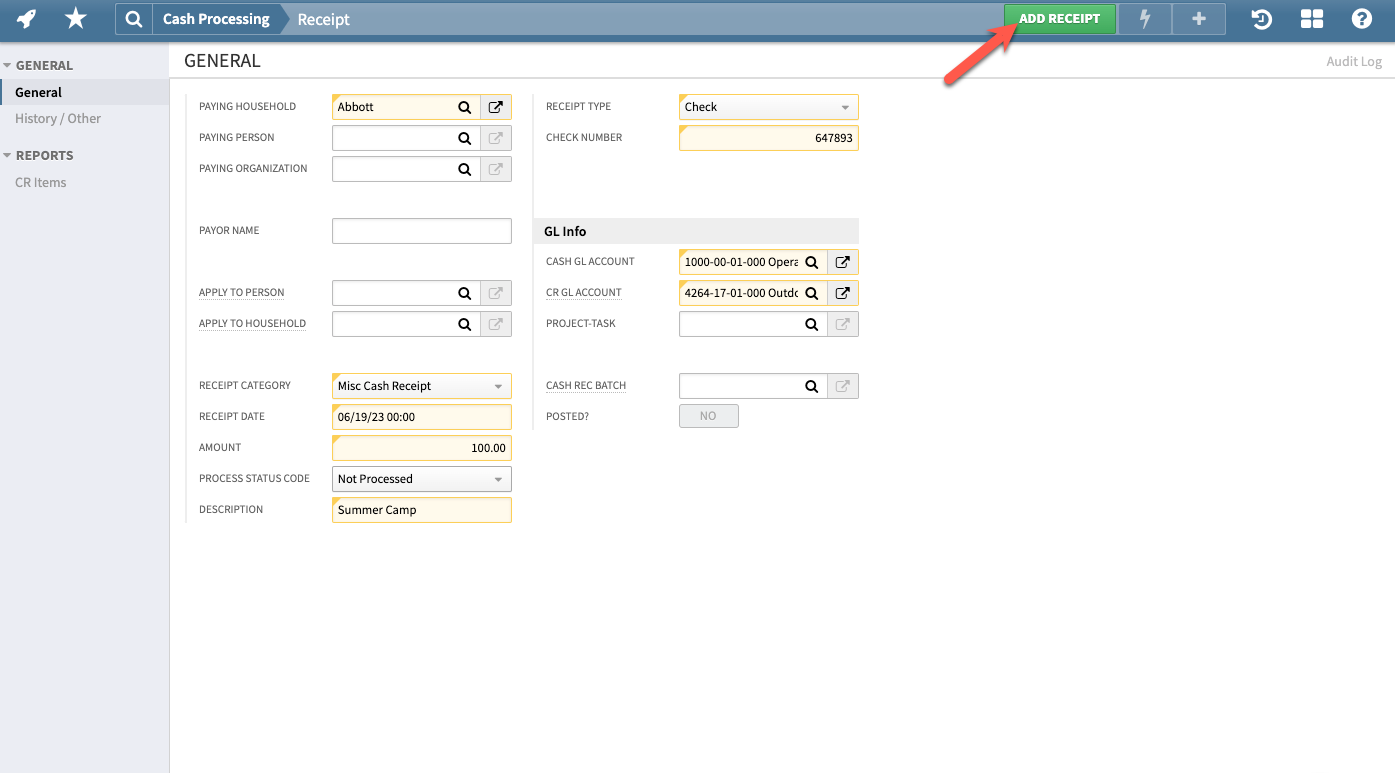Click the Payor Name input field
This screenshot has width=1395, height=773.
tap(421, 230)
